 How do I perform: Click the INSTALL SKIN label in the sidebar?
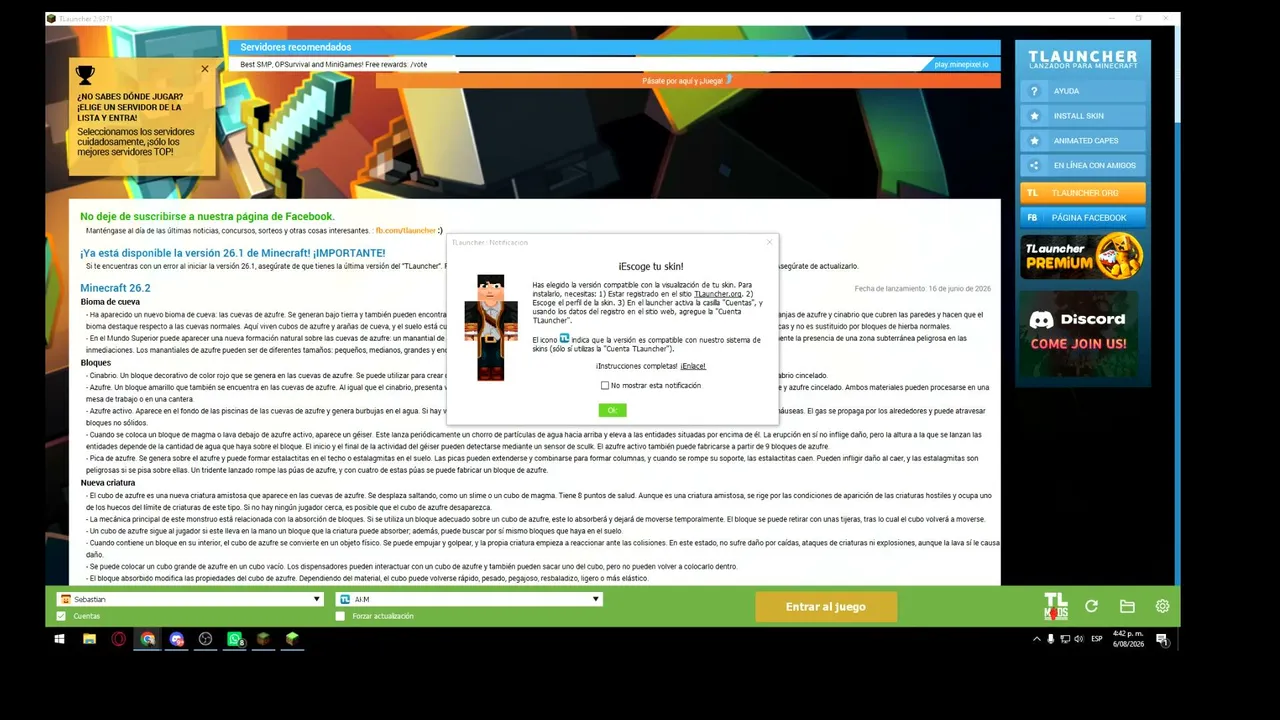click(x=1079, y=116)
